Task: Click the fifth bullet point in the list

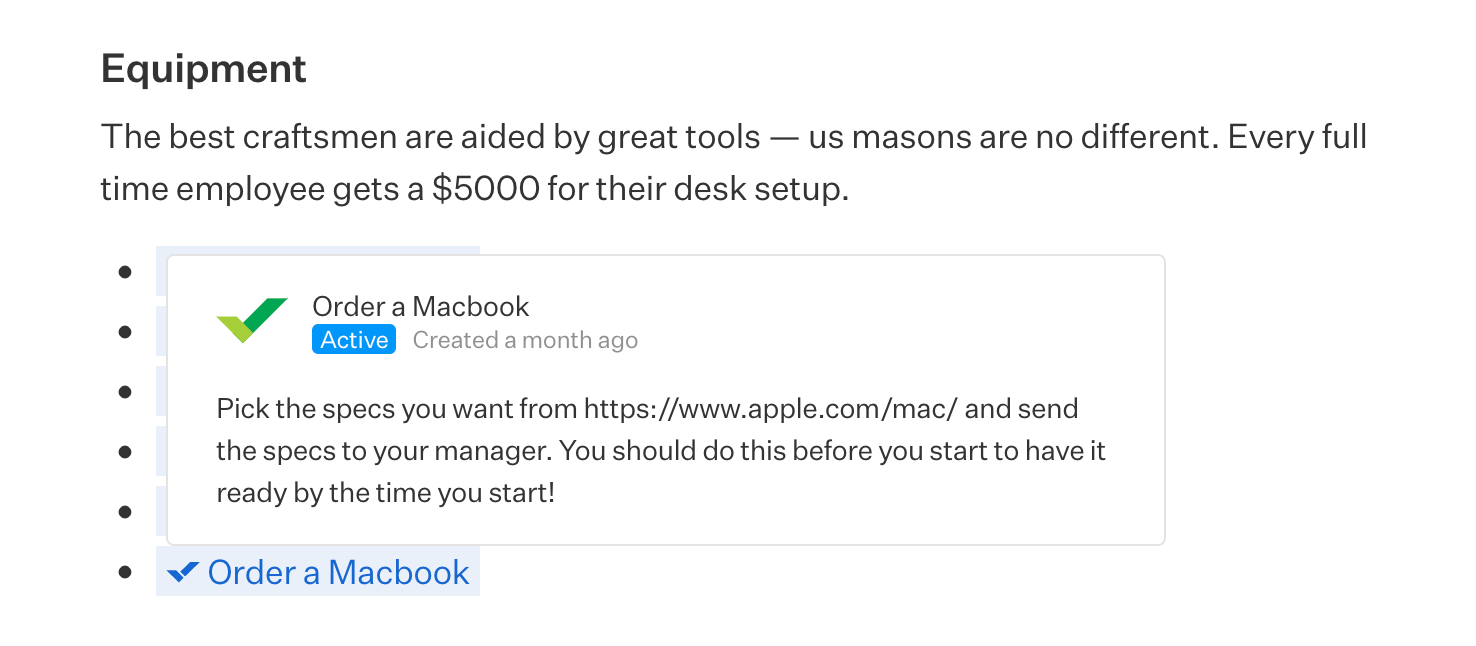Action: point(125,512)
